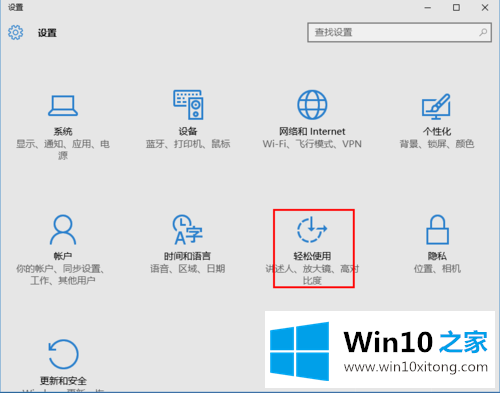
Task: Close the 设置 window
Action: coord(485,7)
